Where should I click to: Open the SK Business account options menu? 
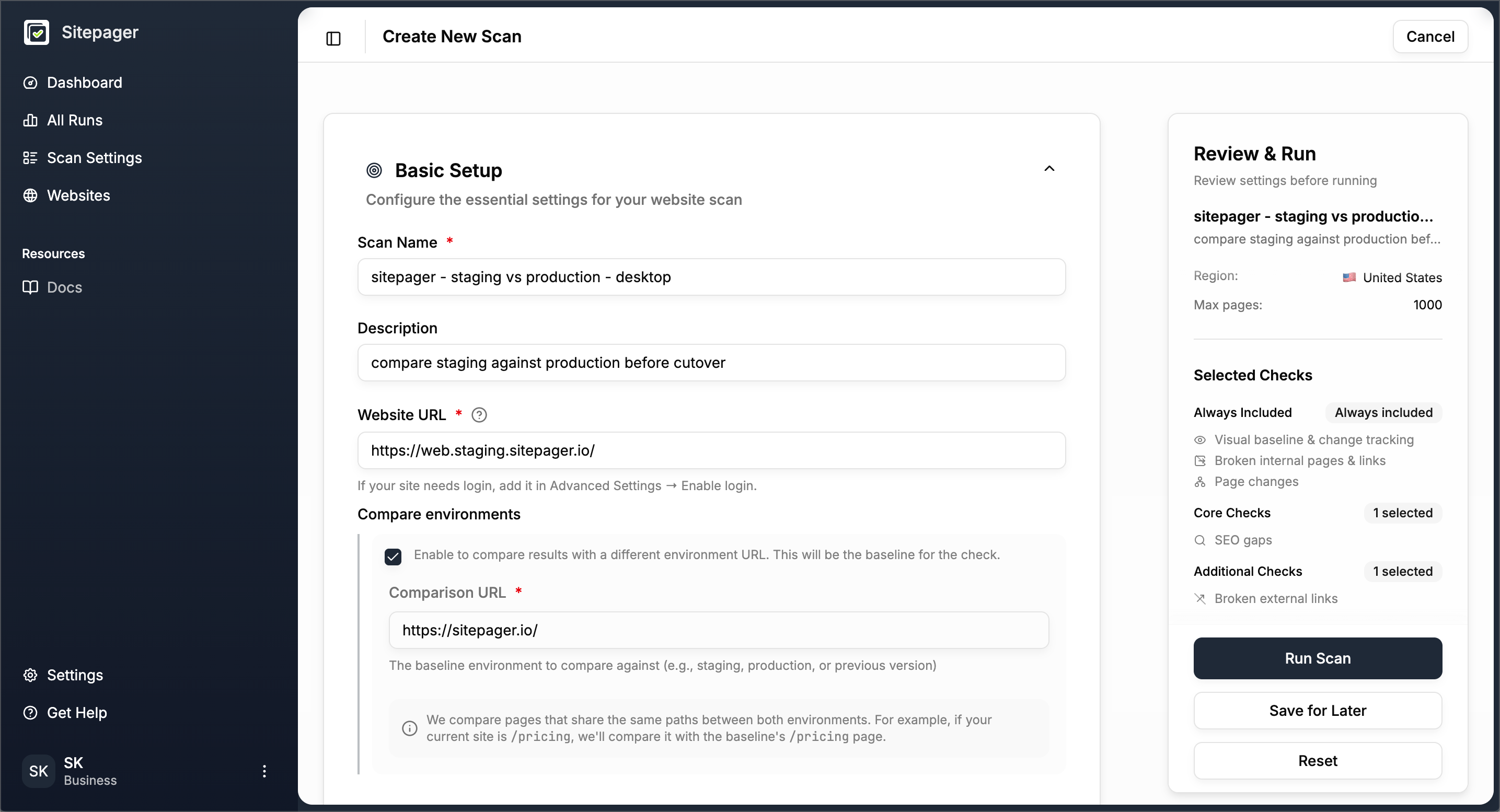coord(265,771)
